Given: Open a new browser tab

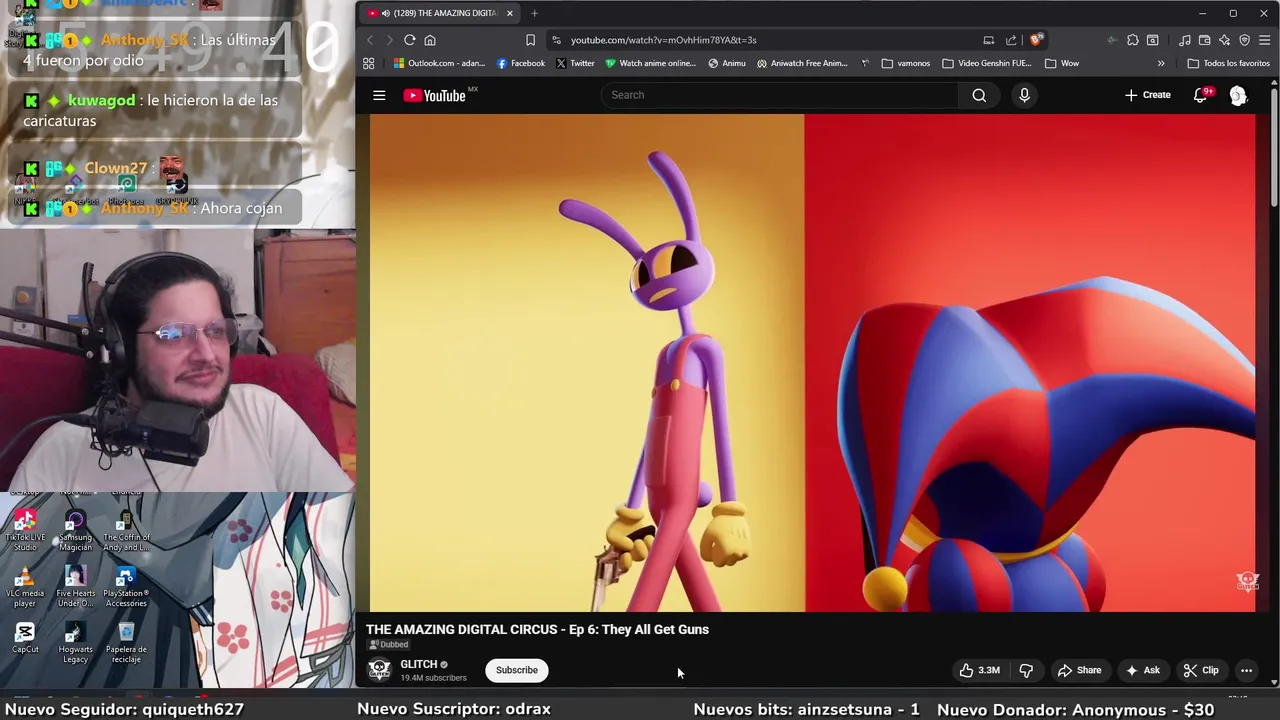Looking at the screenshot, I should click(x=534, y=13).
